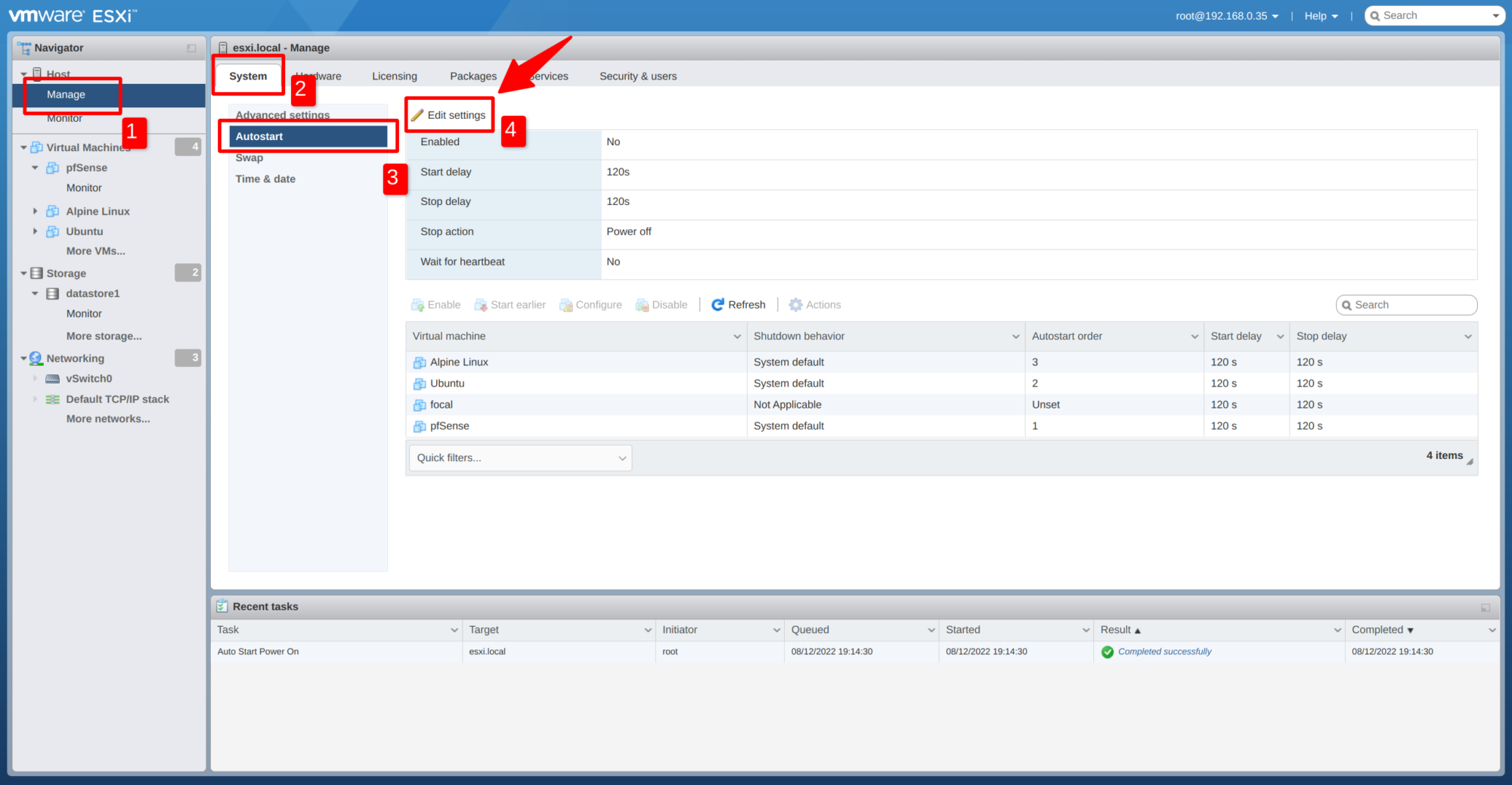The height and width of the screenshot is (785, 1512).
Task: Sort by Autostart order column header
Action: pos(1067,337)
